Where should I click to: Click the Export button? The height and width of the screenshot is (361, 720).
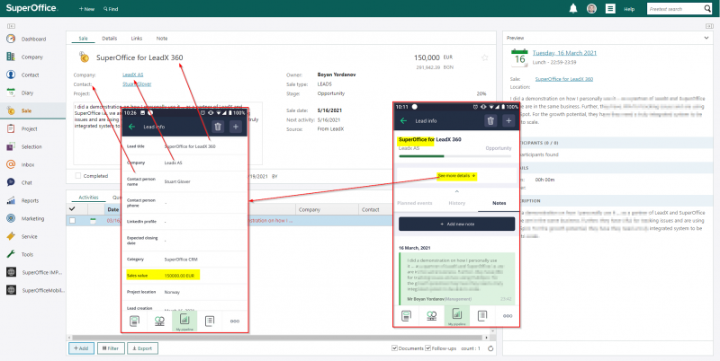(x=142, y=349)
